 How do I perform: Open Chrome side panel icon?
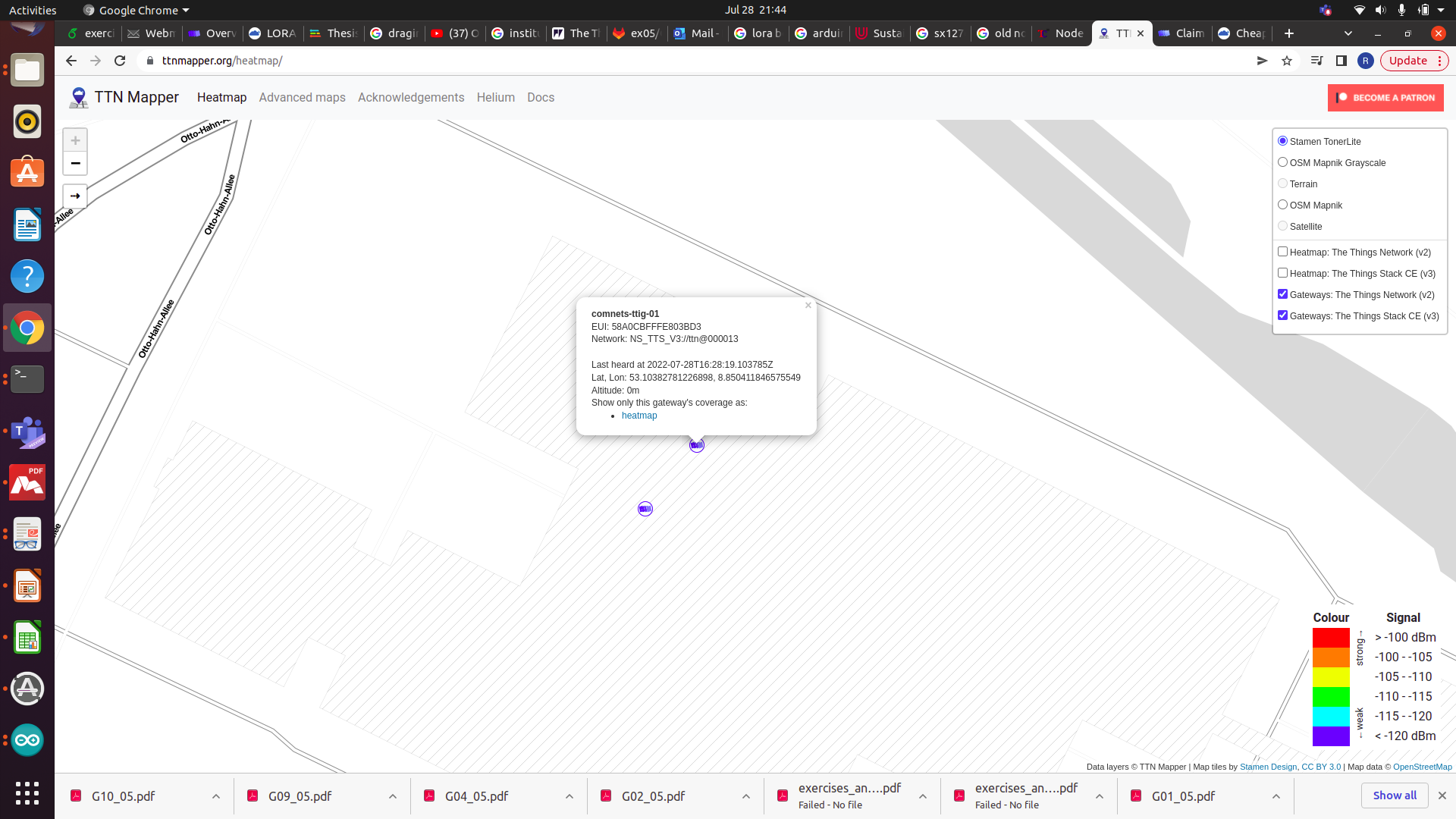tap(1341, 61)
